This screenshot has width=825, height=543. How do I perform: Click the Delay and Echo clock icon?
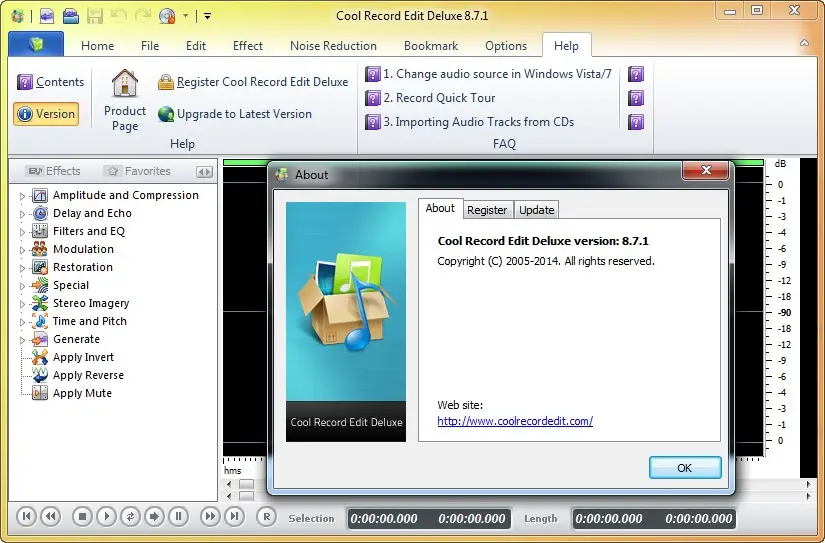pyautogui.click(x=39, y=213)
